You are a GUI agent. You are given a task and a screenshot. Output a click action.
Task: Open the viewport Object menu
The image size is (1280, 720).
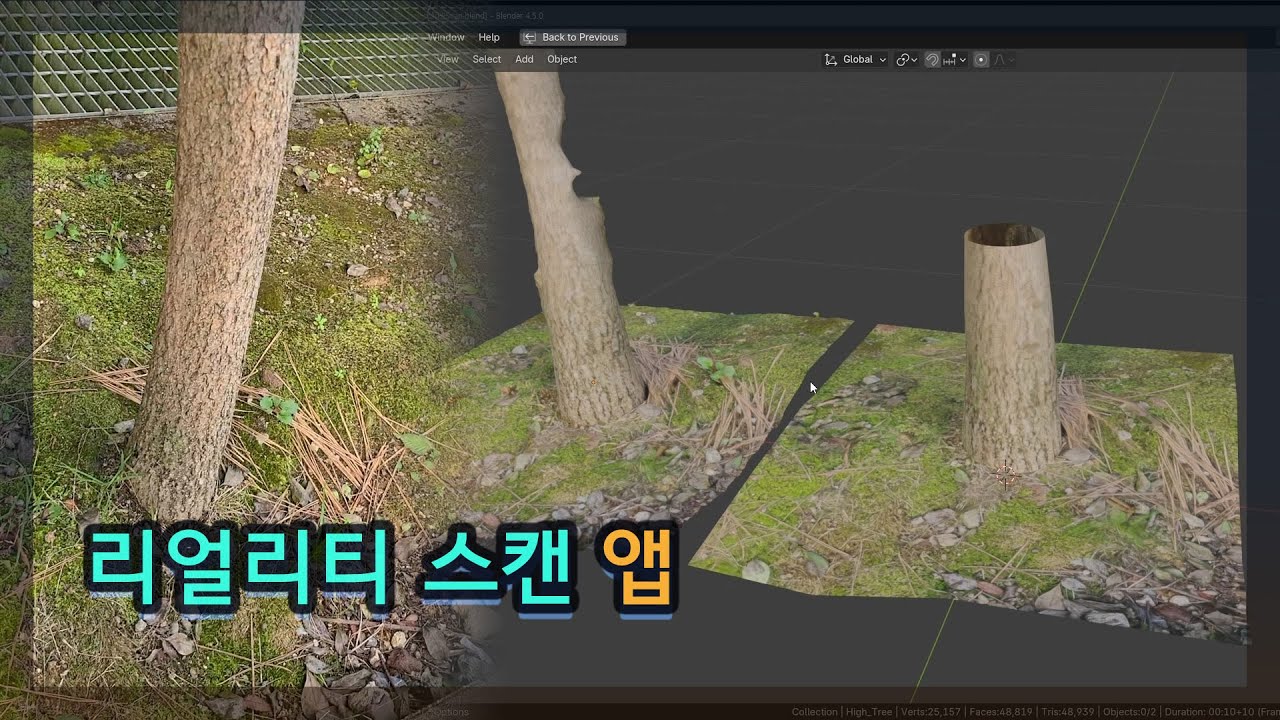click(562, 59)
